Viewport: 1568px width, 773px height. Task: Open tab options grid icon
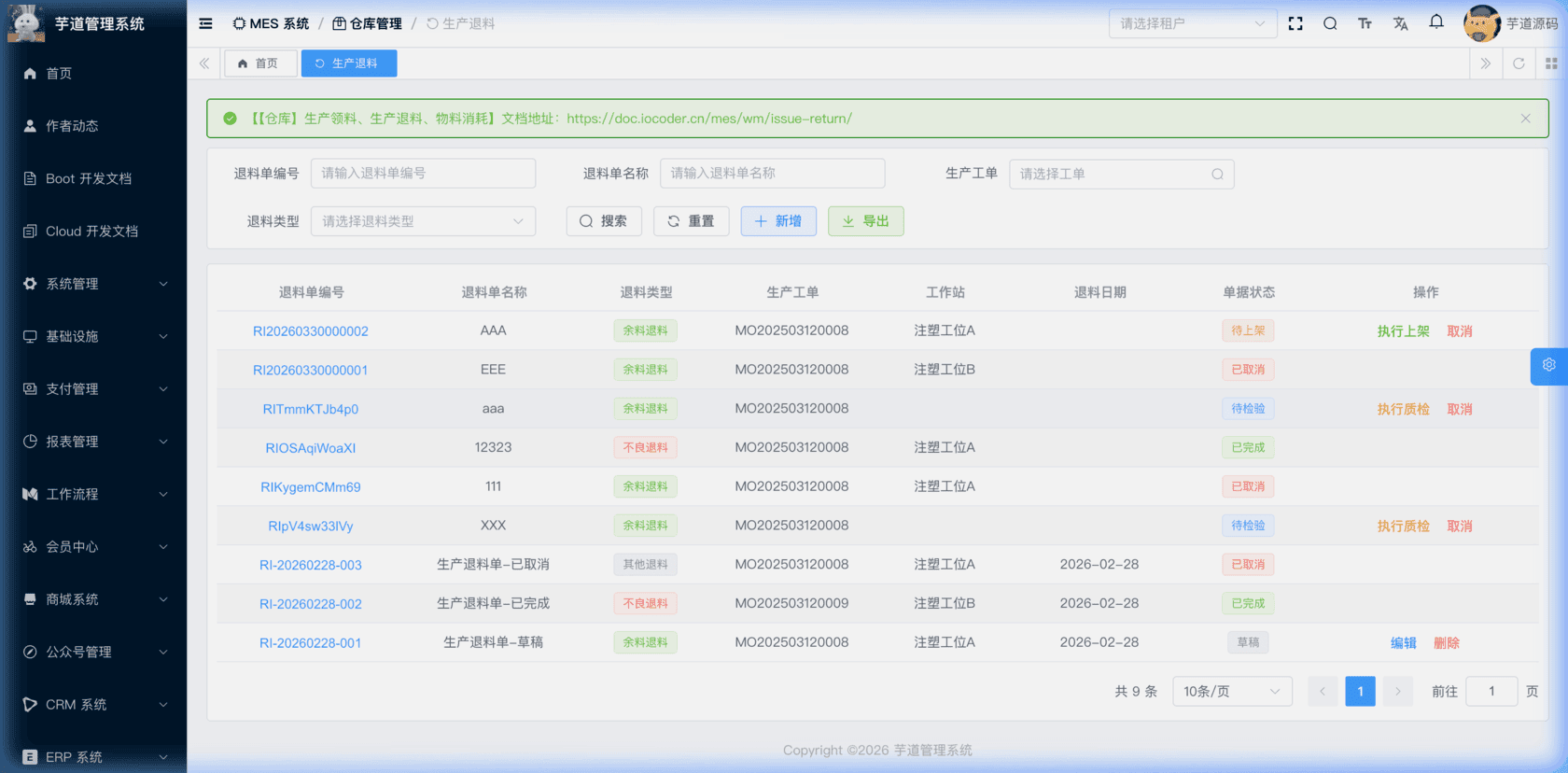(1551, 63)
